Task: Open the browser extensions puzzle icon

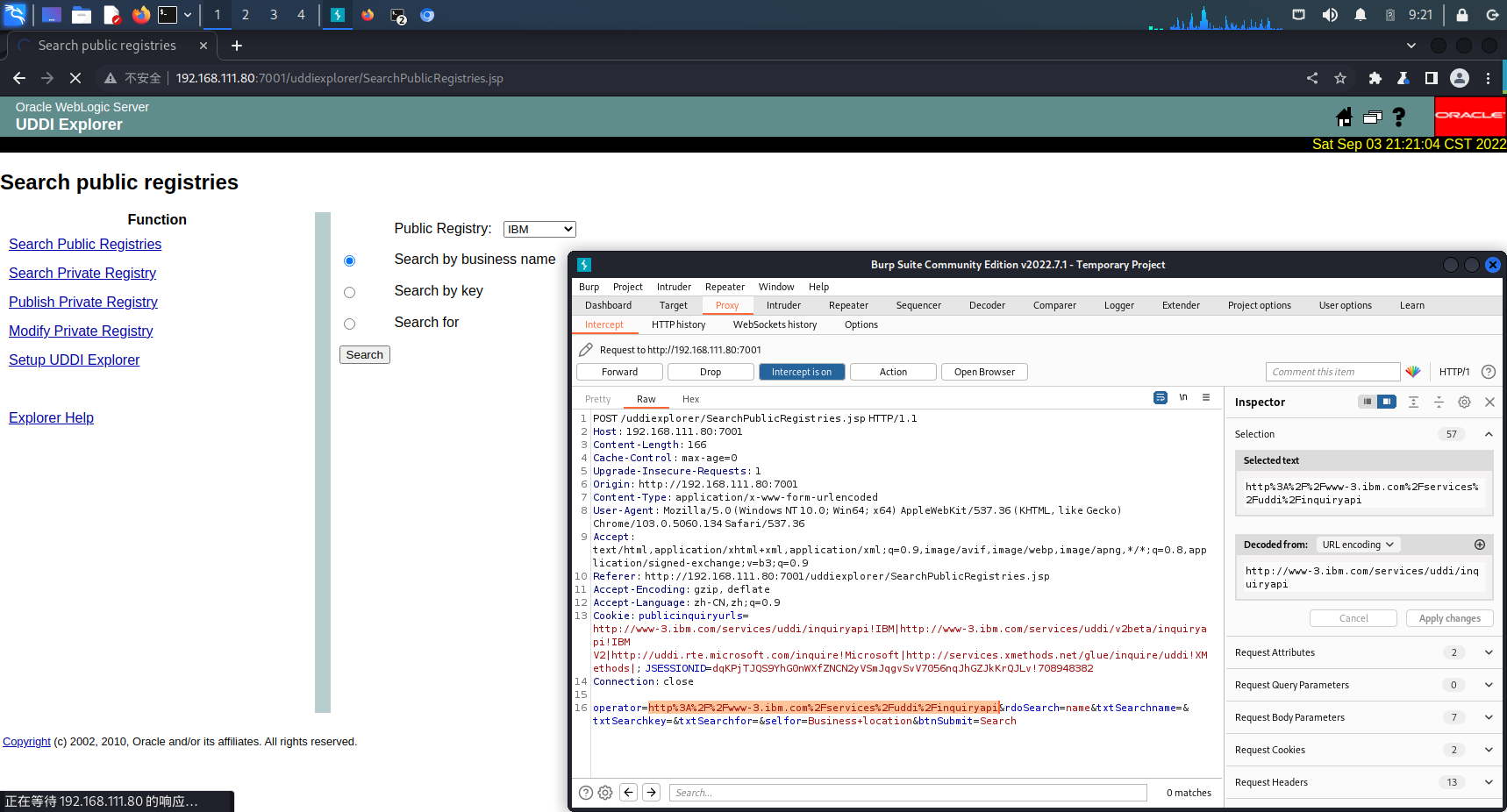Action: pos(1375,78)
